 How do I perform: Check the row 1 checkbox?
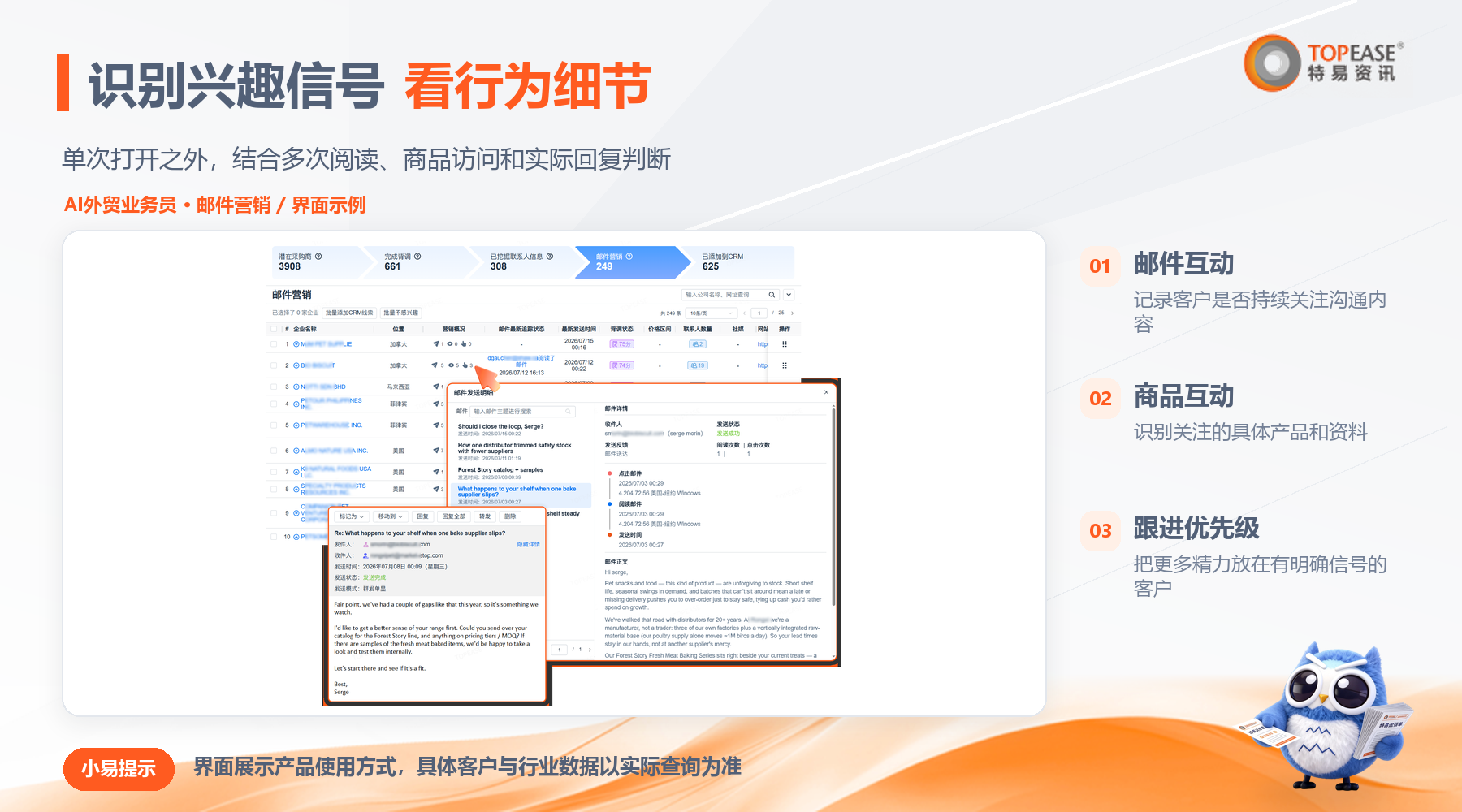point(275,344)
